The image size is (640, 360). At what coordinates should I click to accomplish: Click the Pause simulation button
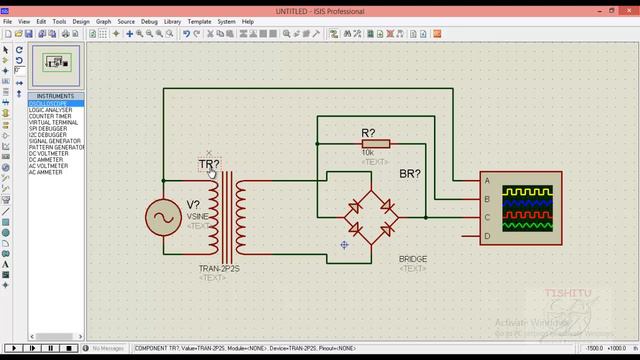click(51, 348)
